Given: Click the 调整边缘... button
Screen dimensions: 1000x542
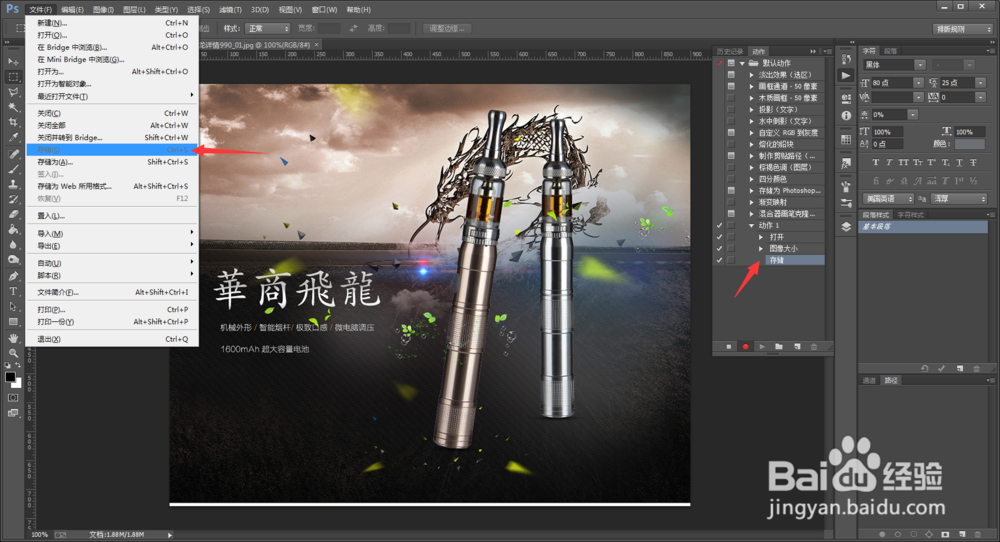Looking at the screenshot, I should click(x=447, y=29).
